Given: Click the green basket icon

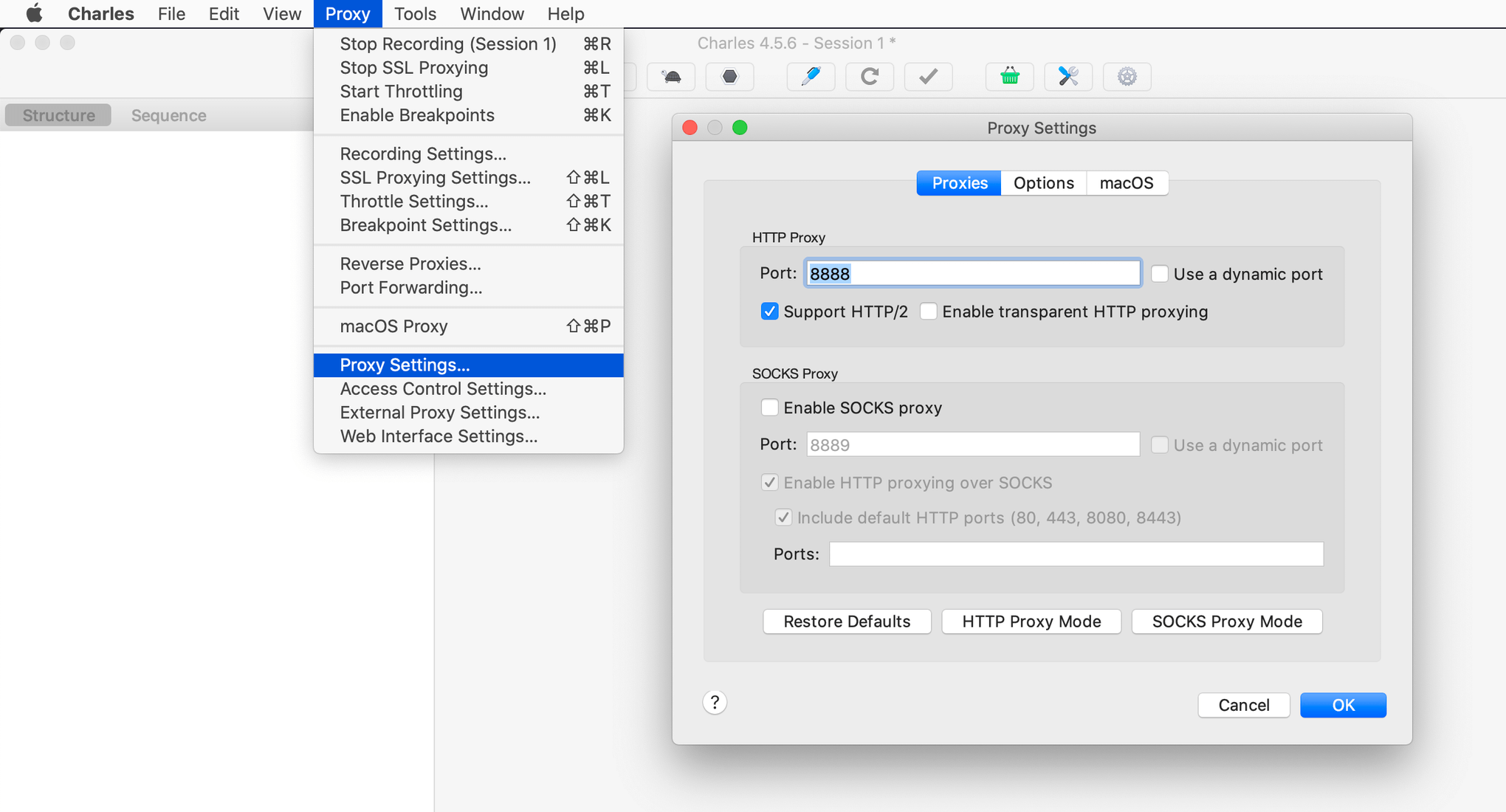Looking at the screenshot, I should pyautogui.click(x=1009, y=77).
